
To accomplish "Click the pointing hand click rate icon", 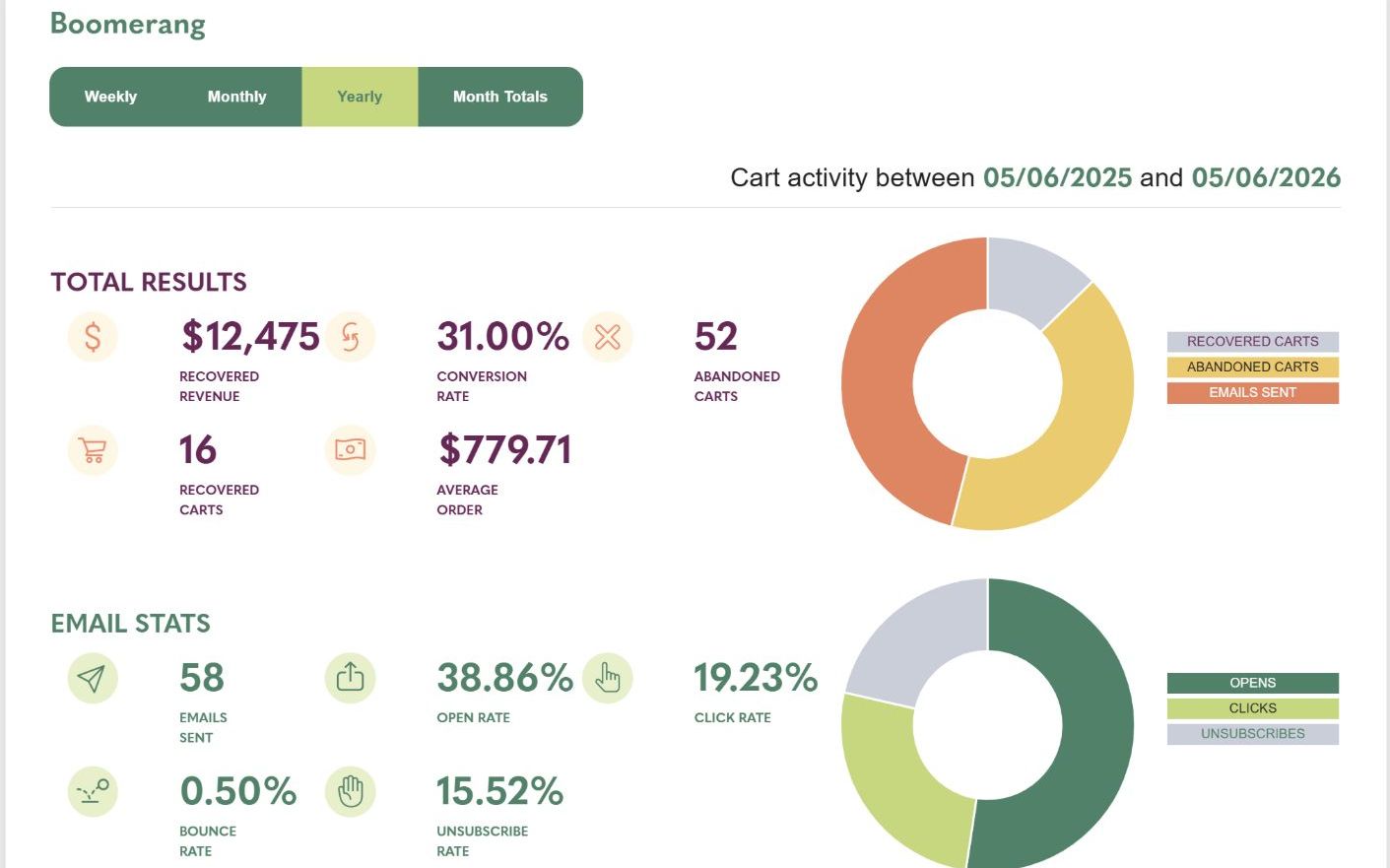I will [x=608, y=678].
